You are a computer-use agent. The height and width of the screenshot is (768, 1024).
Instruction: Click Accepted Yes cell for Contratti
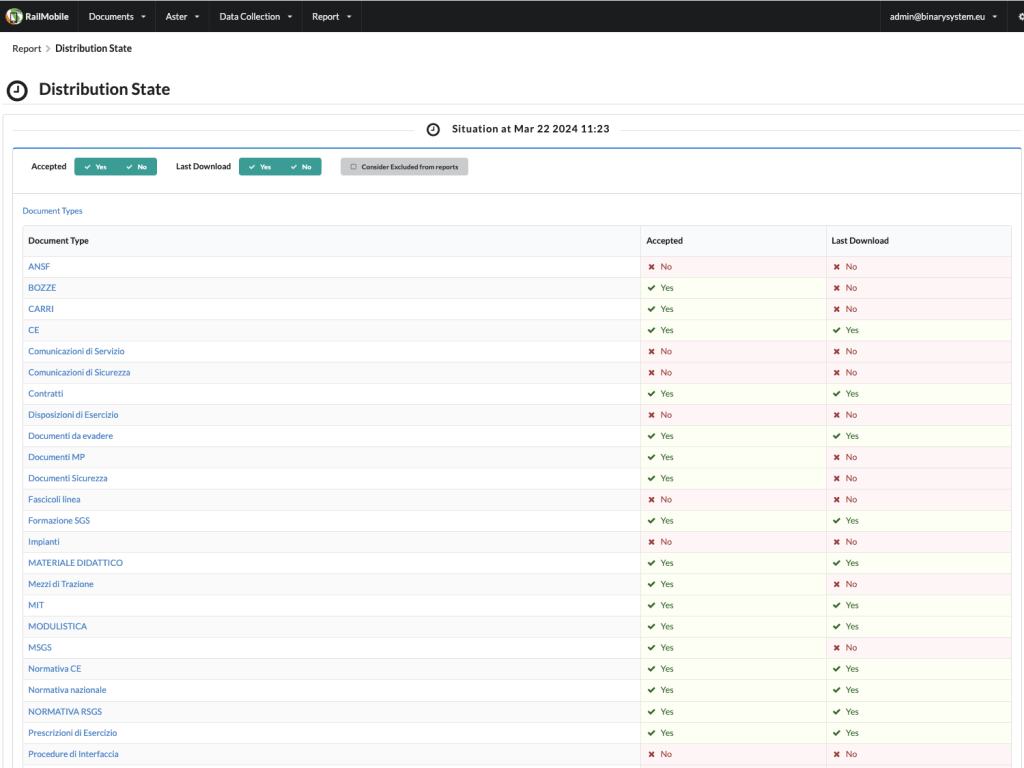tap(733, 394)
